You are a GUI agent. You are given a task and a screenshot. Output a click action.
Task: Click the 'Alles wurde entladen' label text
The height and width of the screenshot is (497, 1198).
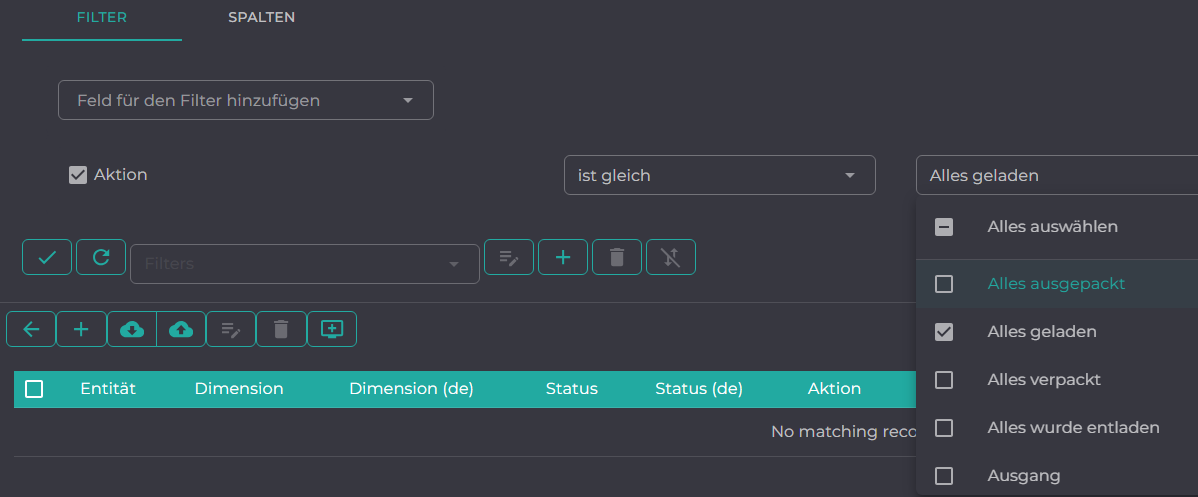1073,427
